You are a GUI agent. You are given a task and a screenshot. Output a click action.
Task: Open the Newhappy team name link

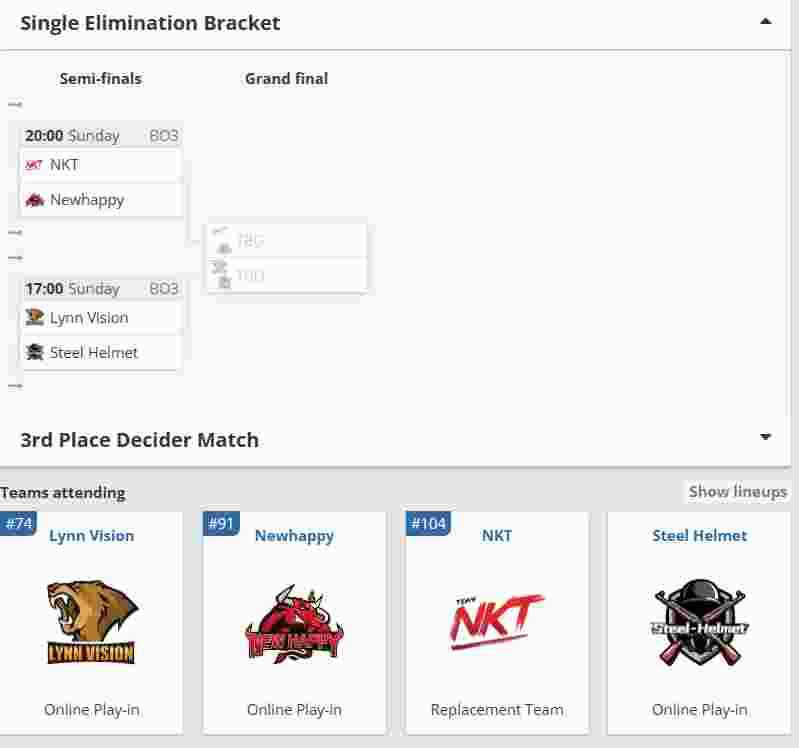(295, 536)
